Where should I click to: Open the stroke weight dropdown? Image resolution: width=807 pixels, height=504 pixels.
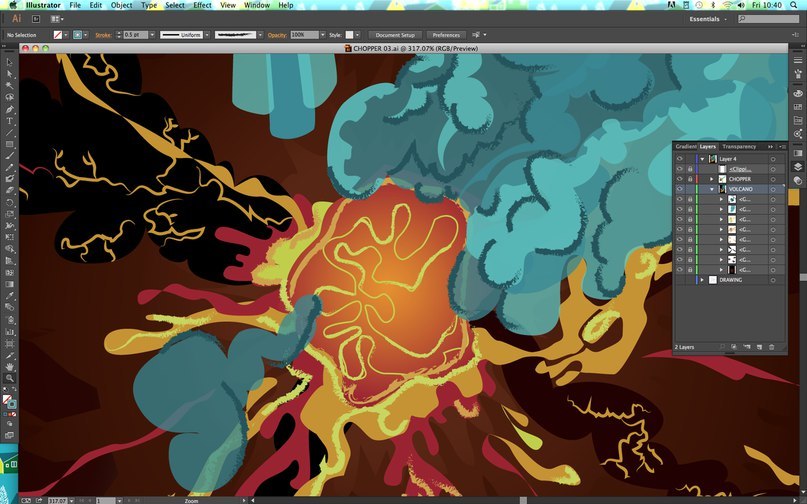[x=152, y=35]
